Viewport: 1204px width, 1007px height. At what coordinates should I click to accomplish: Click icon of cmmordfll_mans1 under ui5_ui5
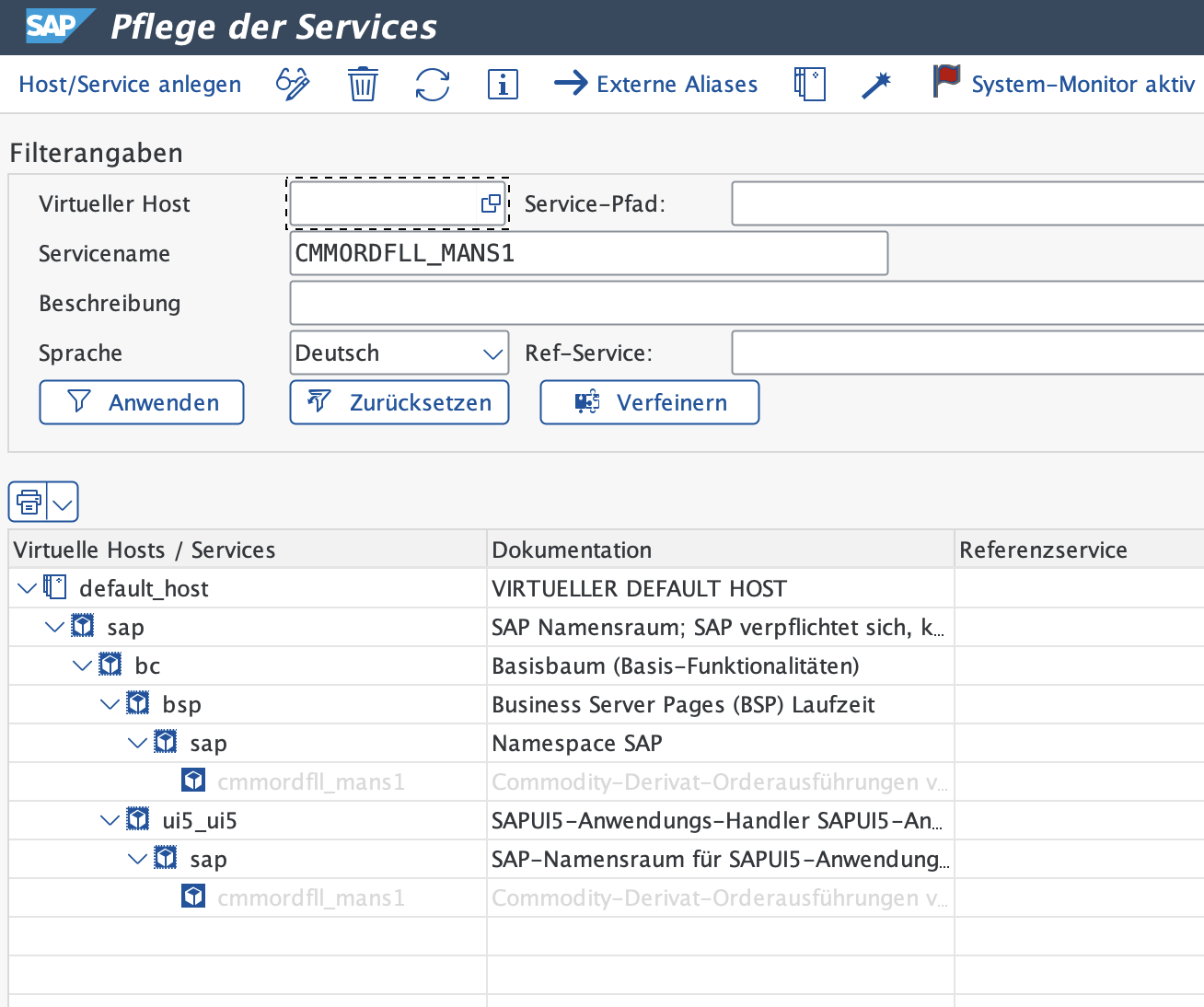pyautogui.click(x=193, y=897)
